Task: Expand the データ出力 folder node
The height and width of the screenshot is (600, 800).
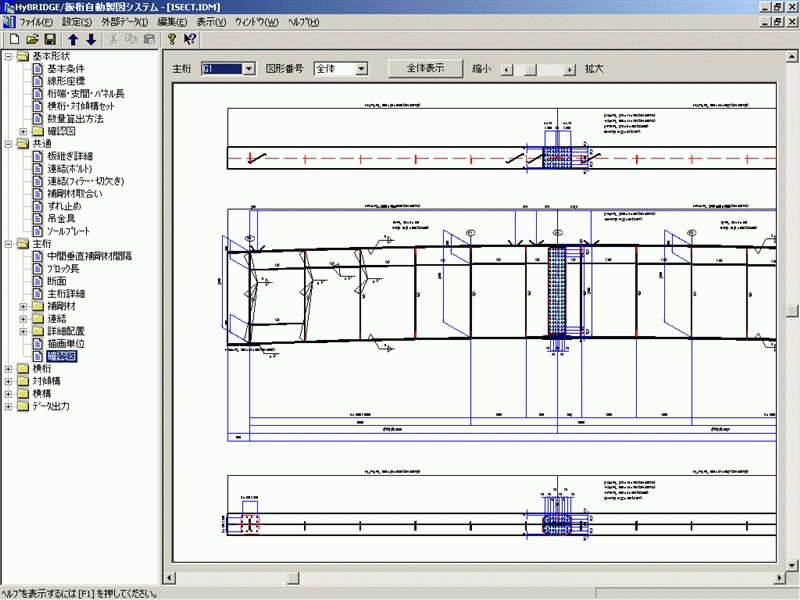Action: [x=9, y=406]
